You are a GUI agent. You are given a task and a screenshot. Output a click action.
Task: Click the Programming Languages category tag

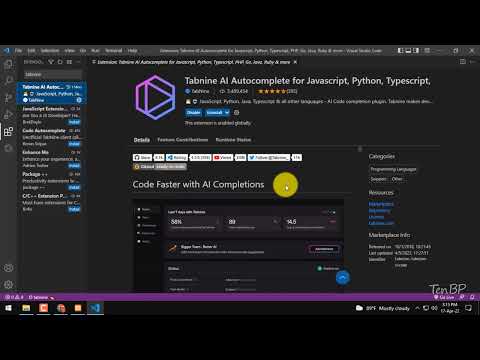393,169
